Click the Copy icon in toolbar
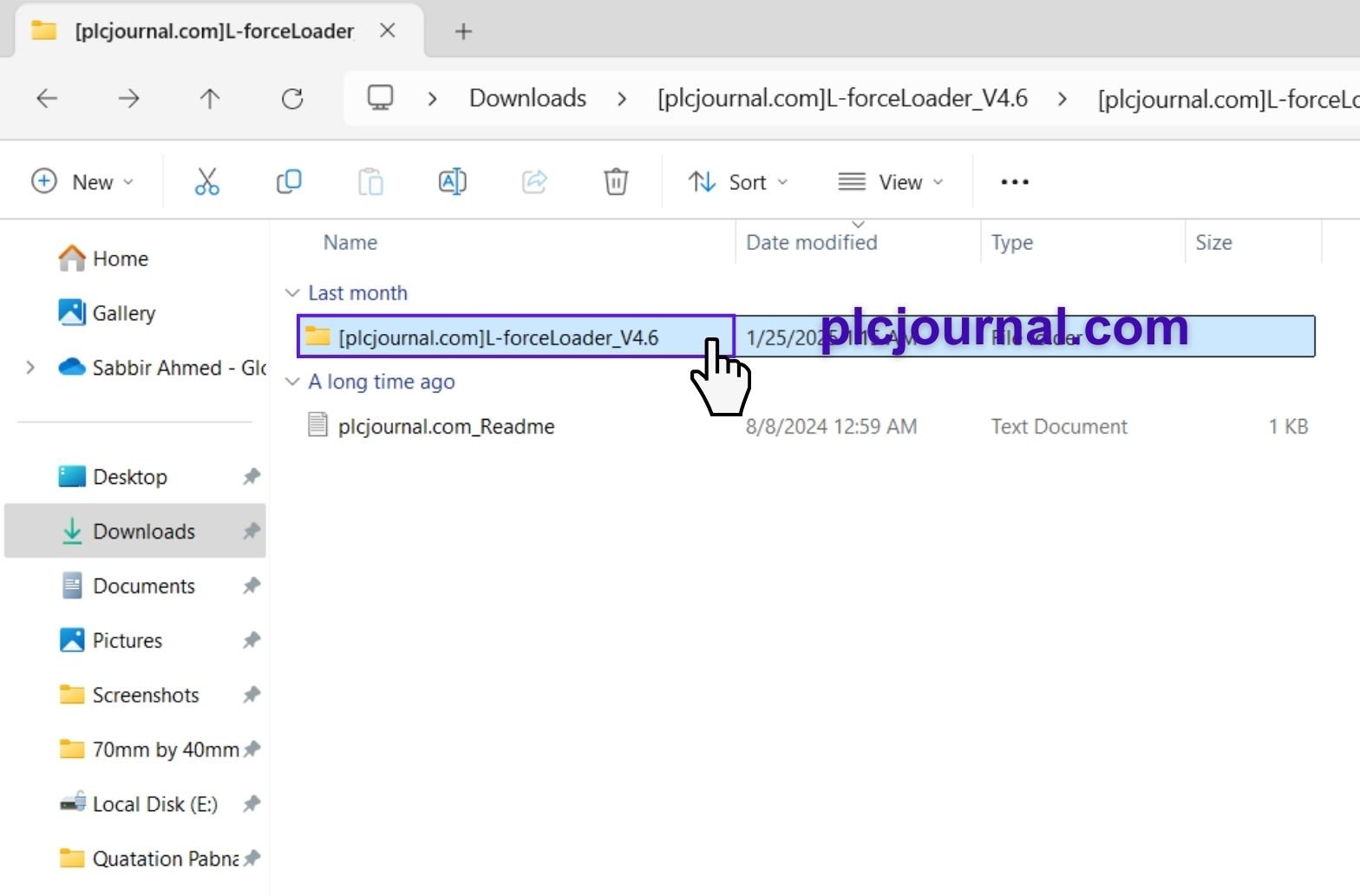Screen dimensions: 1360x896 point(289,182)
